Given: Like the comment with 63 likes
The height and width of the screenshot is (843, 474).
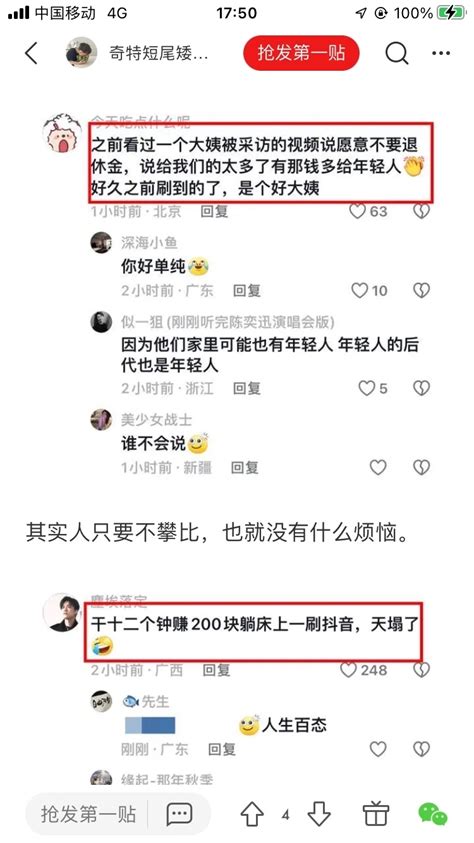Looking at the screenshot, I should pyautogui.click(x=357, y=211).
